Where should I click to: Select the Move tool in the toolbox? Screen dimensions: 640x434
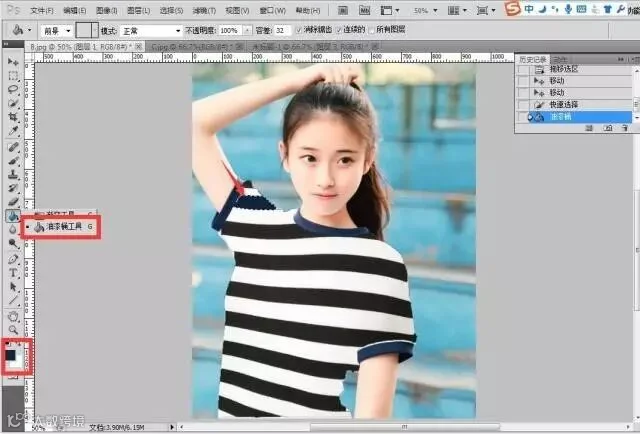(13, 62)
